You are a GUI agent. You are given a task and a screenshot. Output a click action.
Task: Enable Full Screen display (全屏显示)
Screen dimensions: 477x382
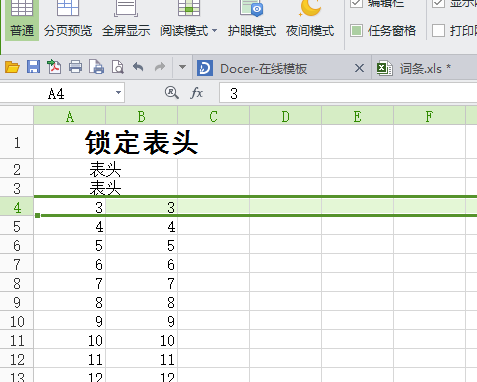[126, 20]
